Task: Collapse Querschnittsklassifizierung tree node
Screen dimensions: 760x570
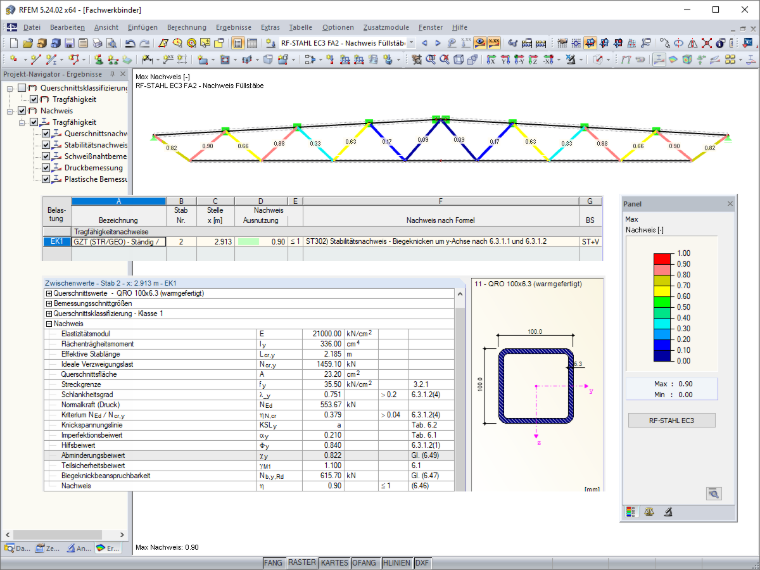Action: pyautogui.click(x=10, y=88)
